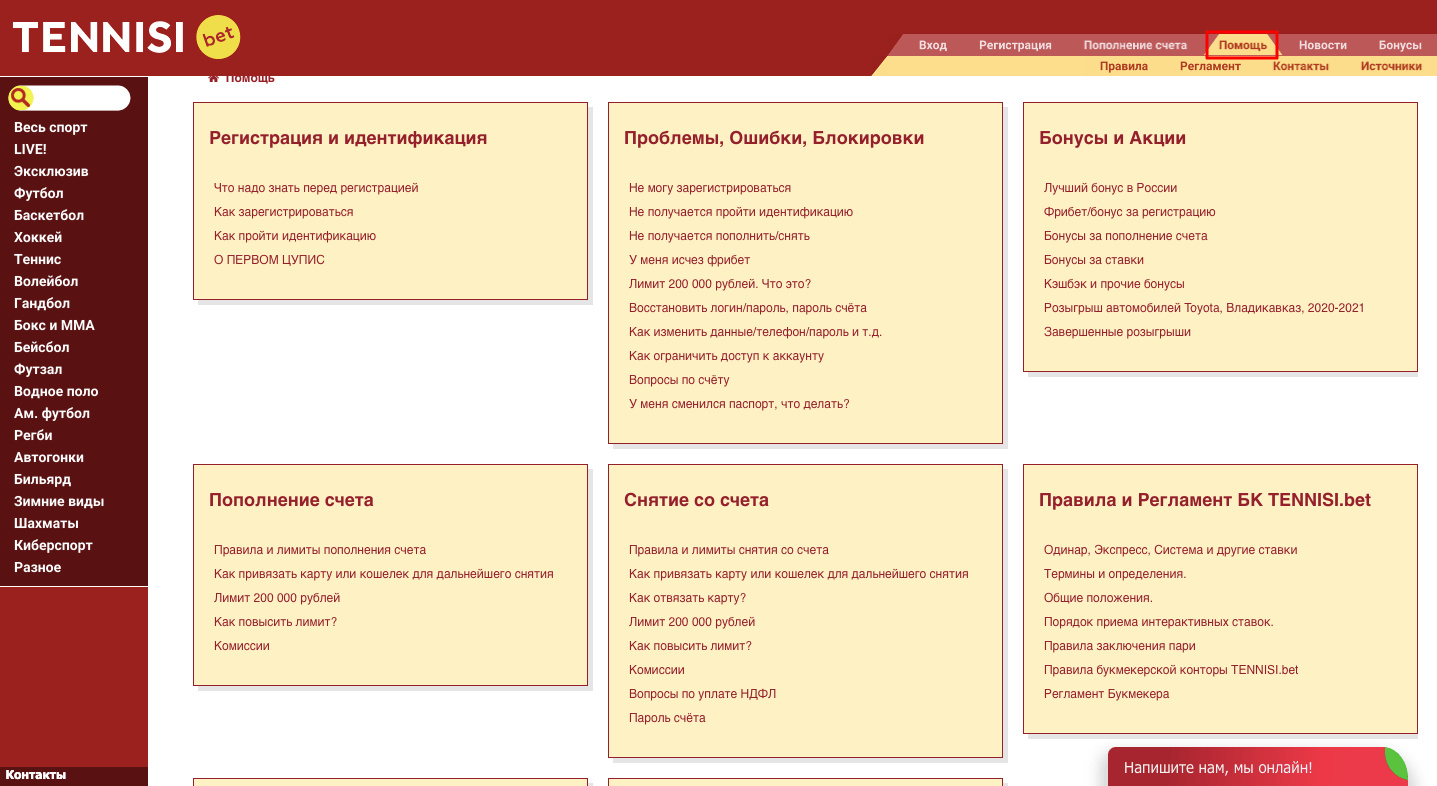Click the yellow search magnifier icon

coord(21,98)
